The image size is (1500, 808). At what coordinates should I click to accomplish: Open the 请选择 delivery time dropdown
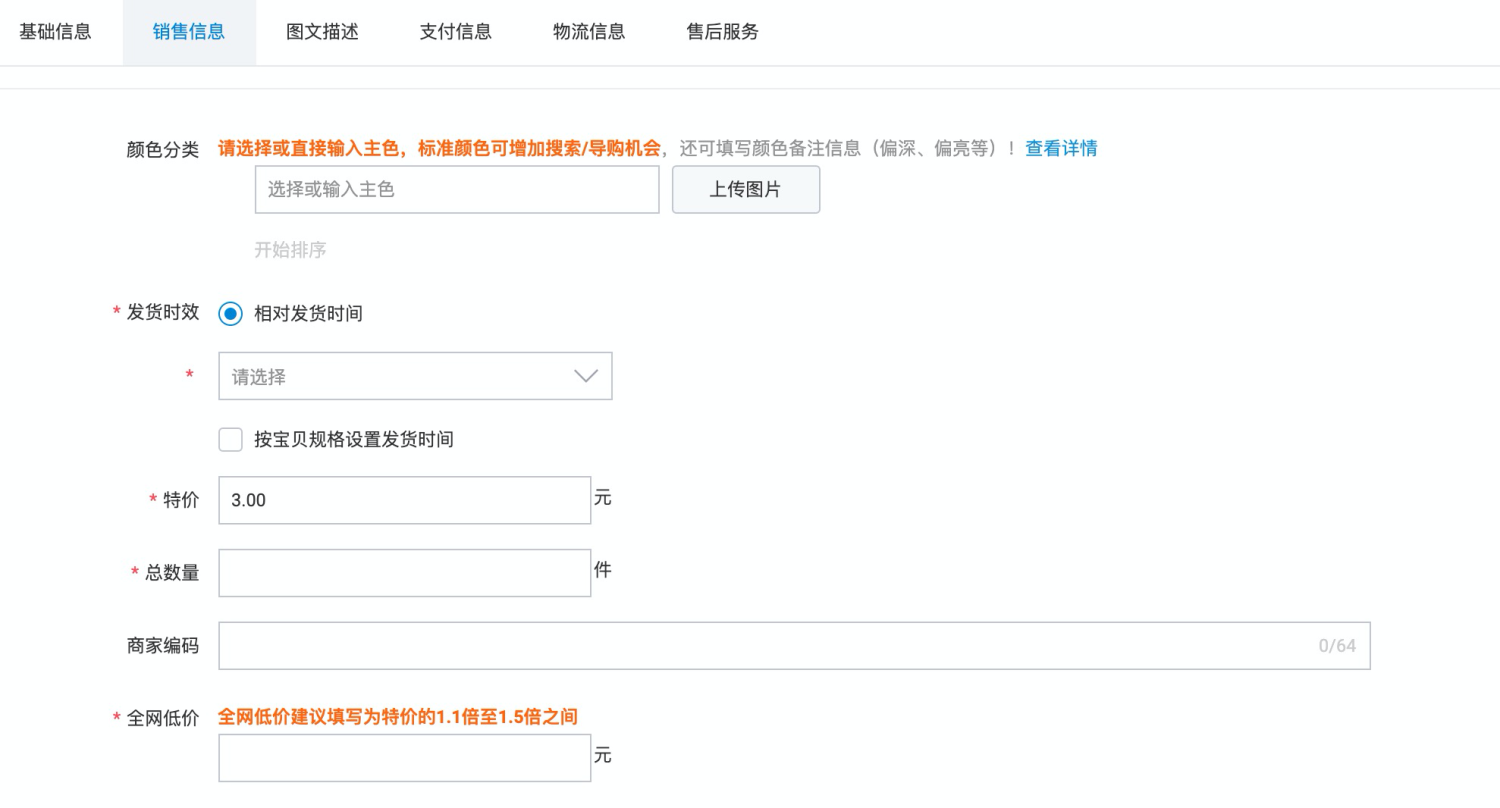coord(400,375)
